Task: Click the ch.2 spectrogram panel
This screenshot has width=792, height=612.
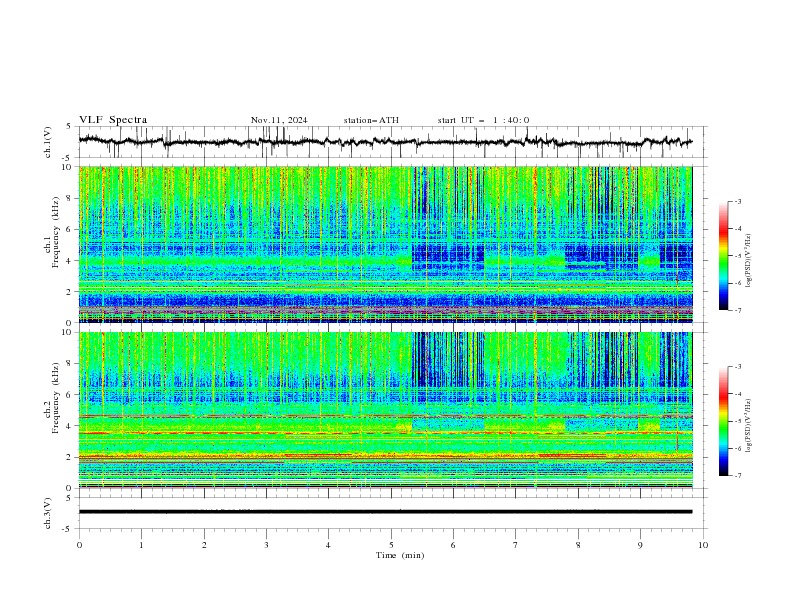Action: [385, 410]
